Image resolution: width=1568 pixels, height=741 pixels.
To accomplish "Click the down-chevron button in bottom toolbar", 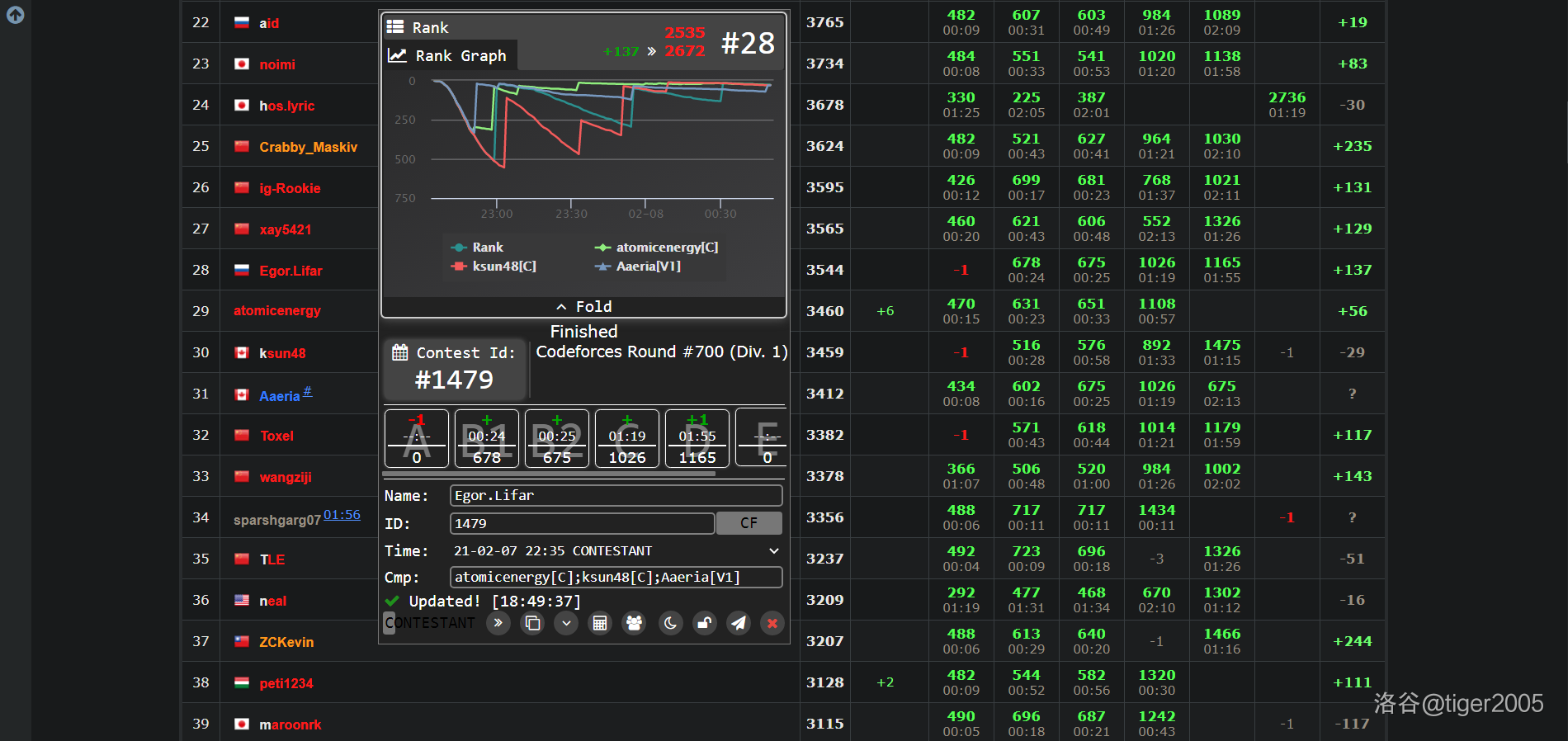I will click(x=566, y=623).
